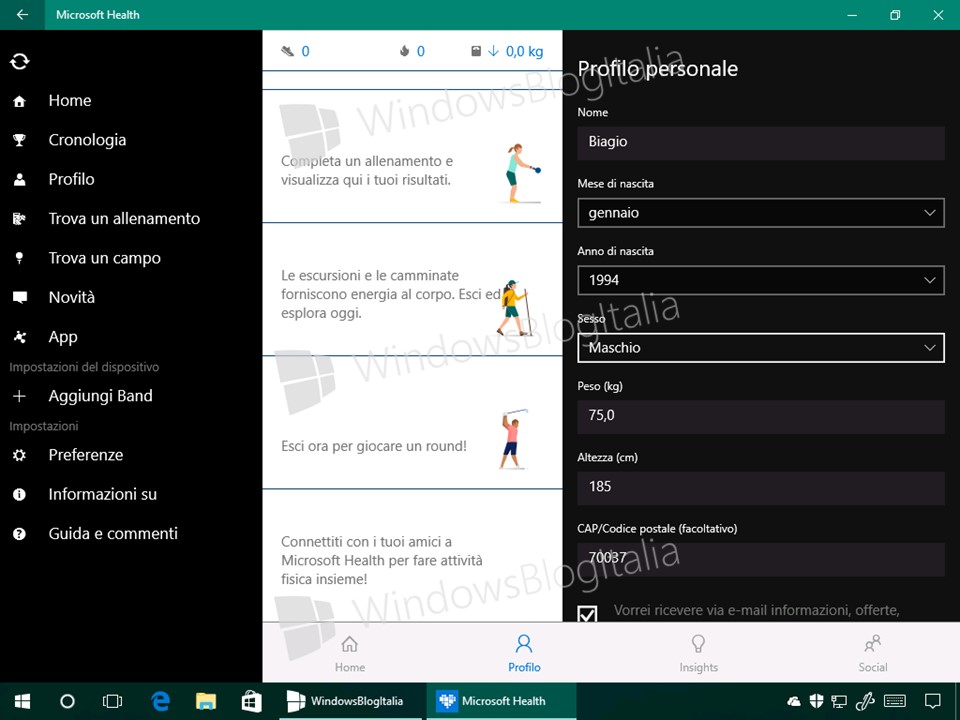The width and height of the screenshot is (960, 720).
Task: Open the Windows Store taskbar icon
Action: 251,701
